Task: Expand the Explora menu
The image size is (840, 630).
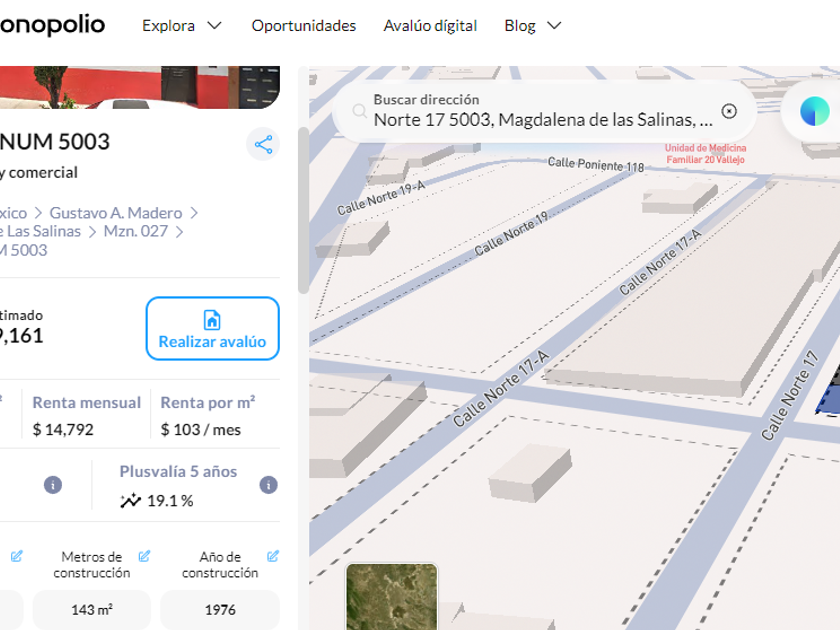Action: click(182, 26)
